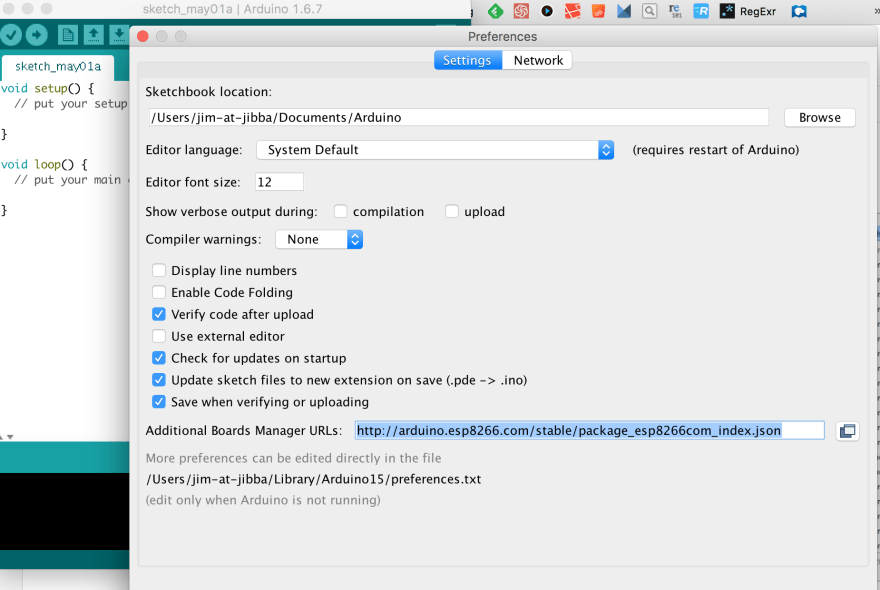The image size is (880, 590).
Task: Click the Additional Boards Manager URLs field
Action: tap(589, 431)
